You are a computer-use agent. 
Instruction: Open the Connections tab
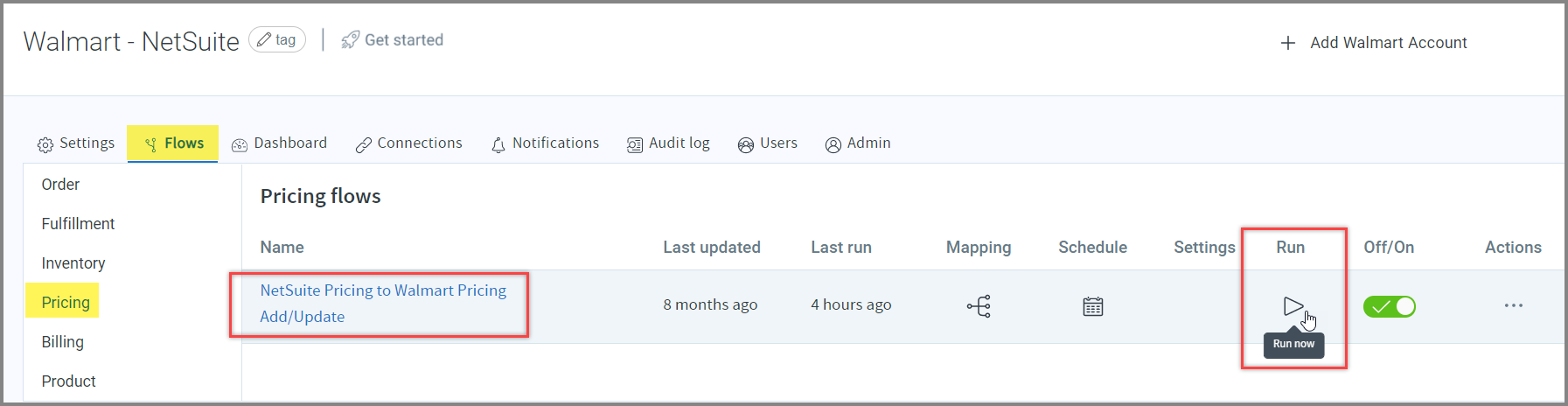408,143
